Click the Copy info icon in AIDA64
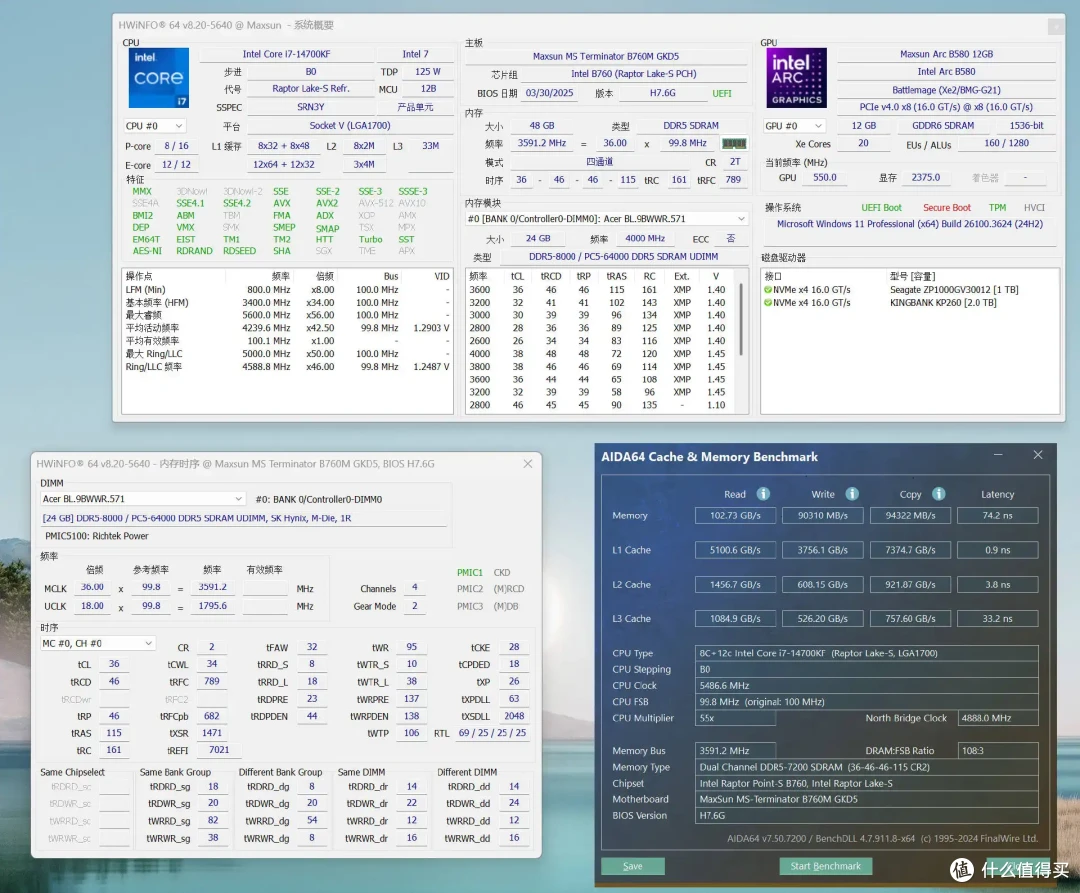Viewport: 1080px width, 893px height. (x=939, y=494)
